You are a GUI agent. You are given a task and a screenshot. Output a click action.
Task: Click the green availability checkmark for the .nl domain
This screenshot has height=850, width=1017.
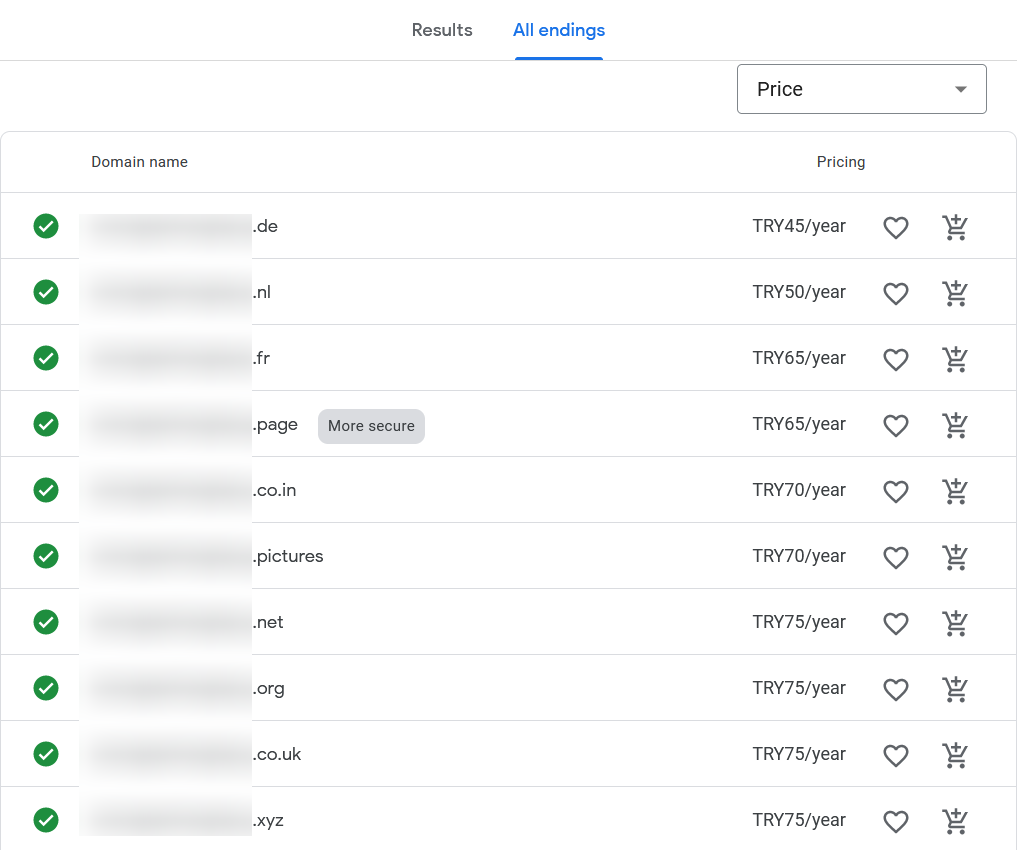click(46, 292)
